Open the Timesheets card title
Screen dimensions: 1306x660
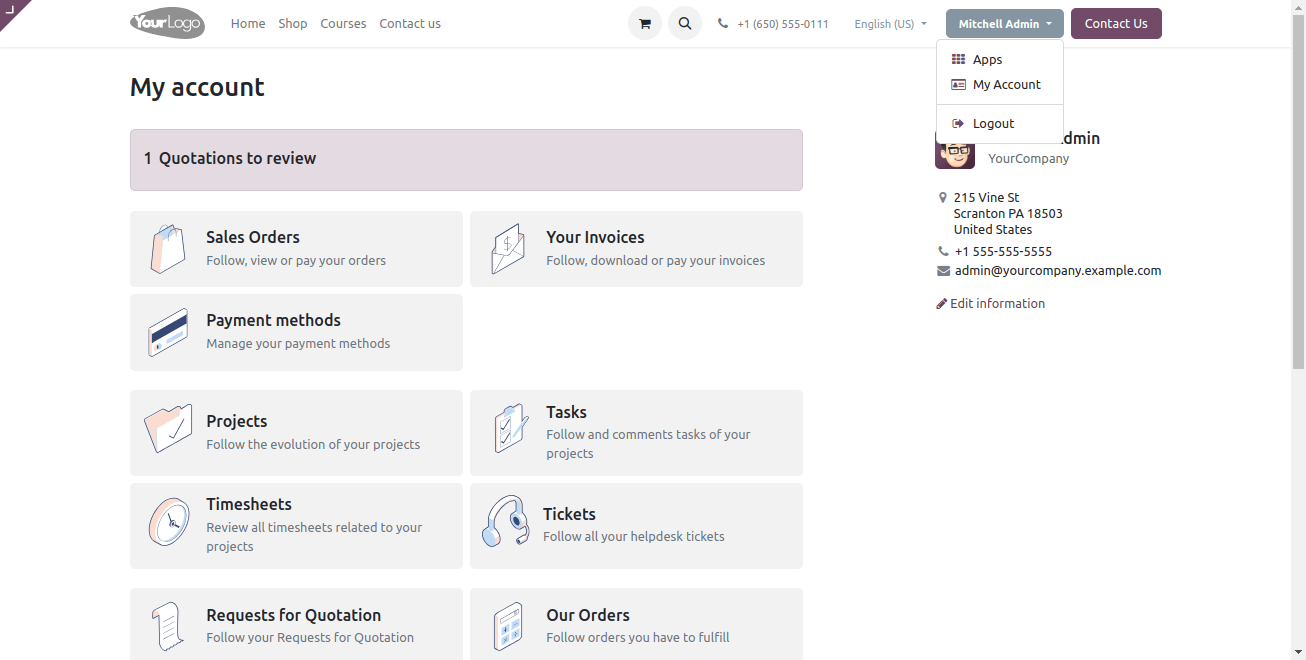249,505
